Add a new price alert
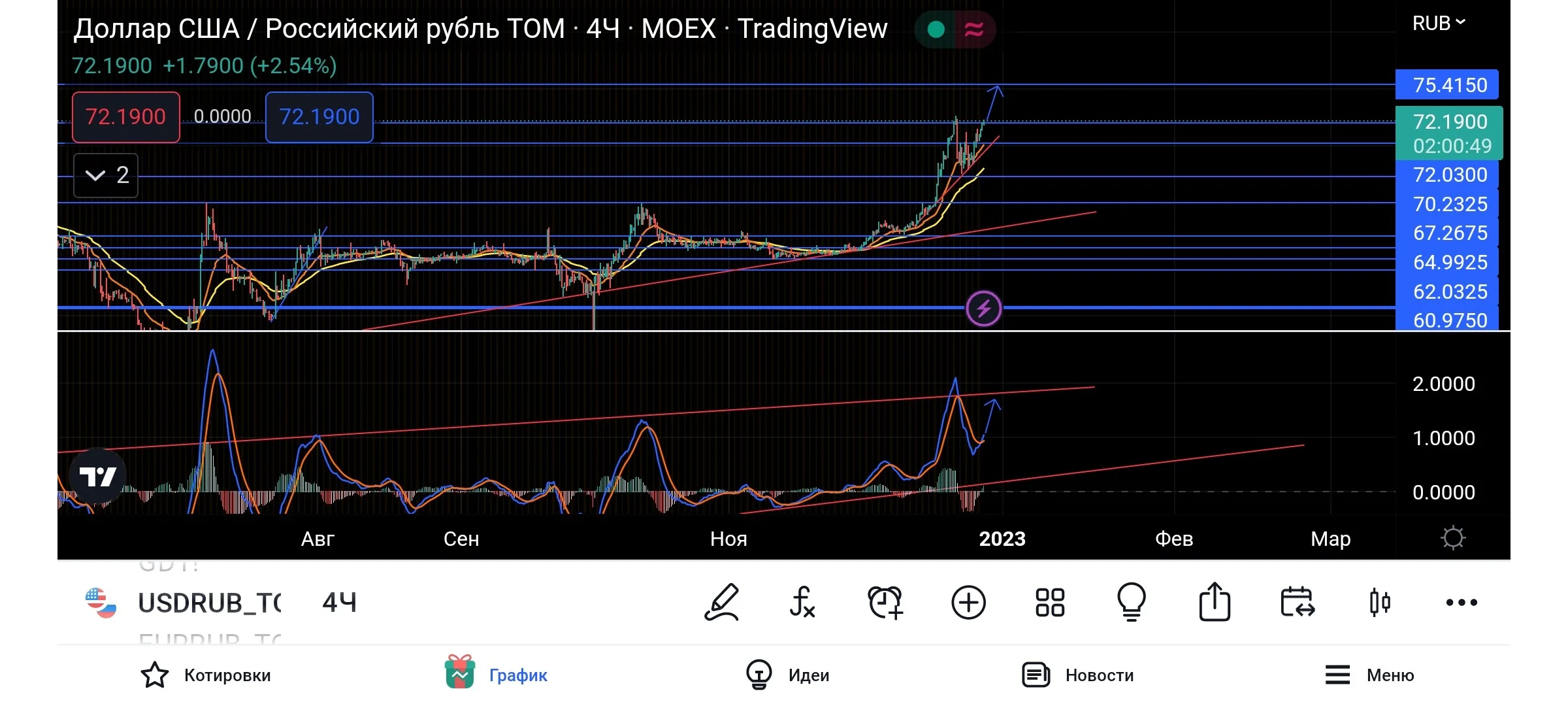 885,602
